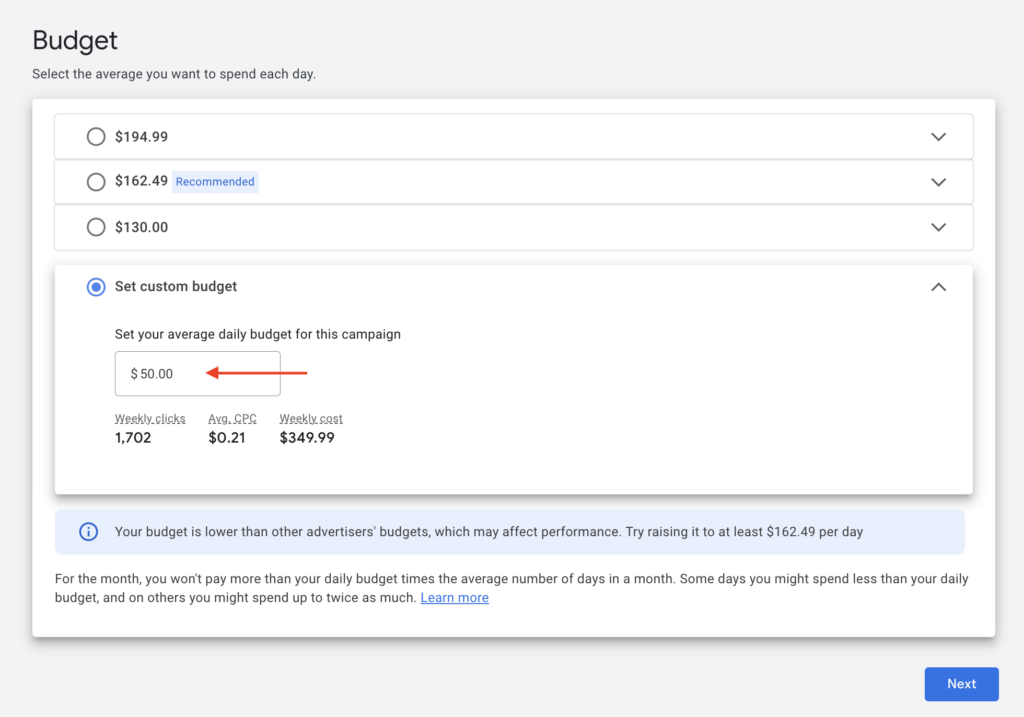Viewport: 1024px width, 717px height.
Task: Expand the $194.99 budget option chevron
Action: (938, 136)
